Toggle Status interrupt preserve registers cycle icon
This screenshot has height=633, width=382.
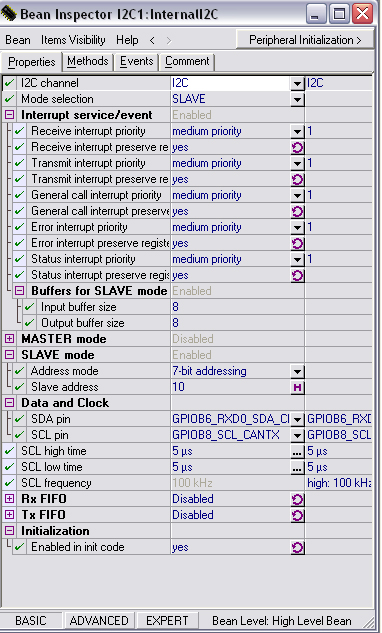click(297, 275)
